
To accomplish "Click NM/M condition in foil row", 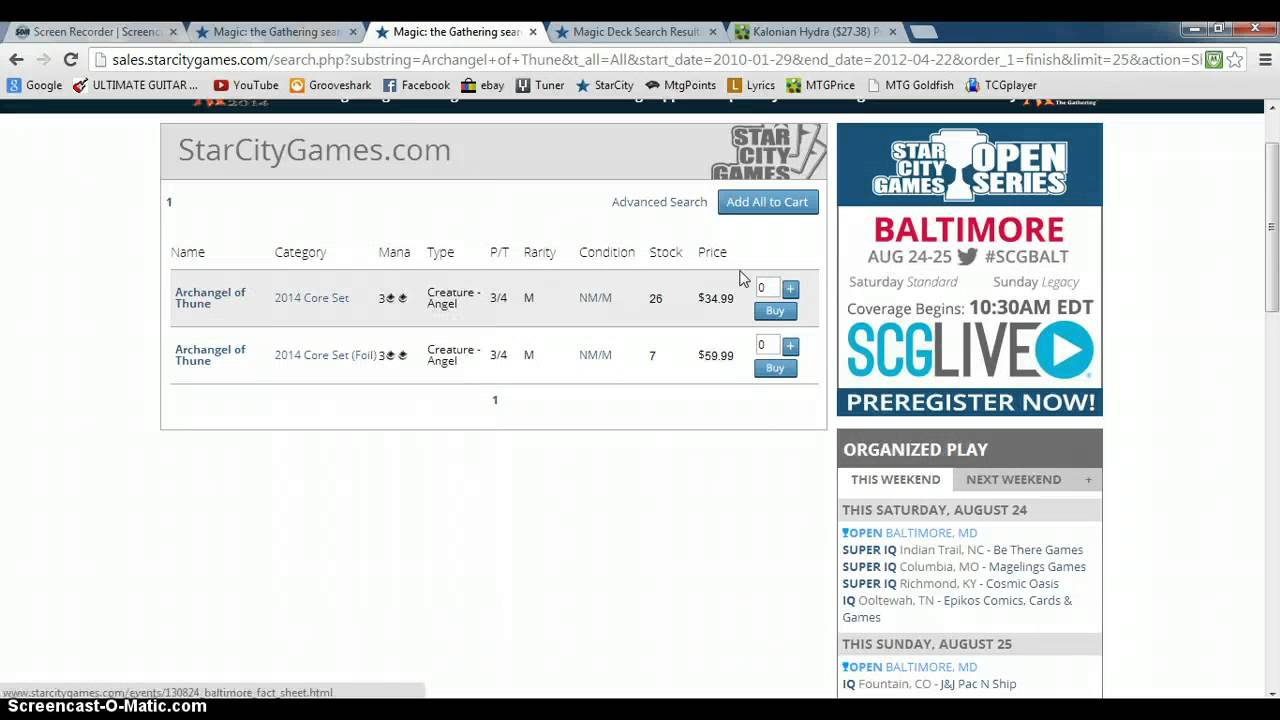I will [x=595, y=355].
